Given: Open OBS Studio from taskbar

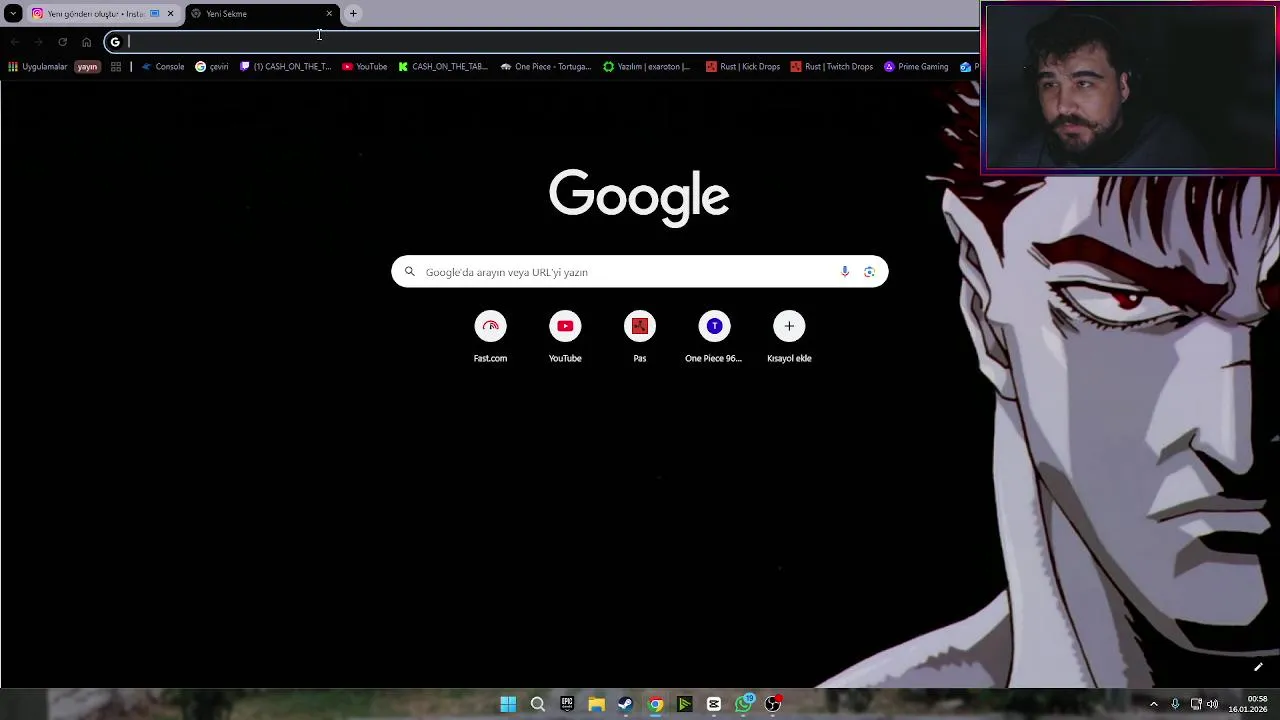Looking at the screenshot, I should [773, 704].
